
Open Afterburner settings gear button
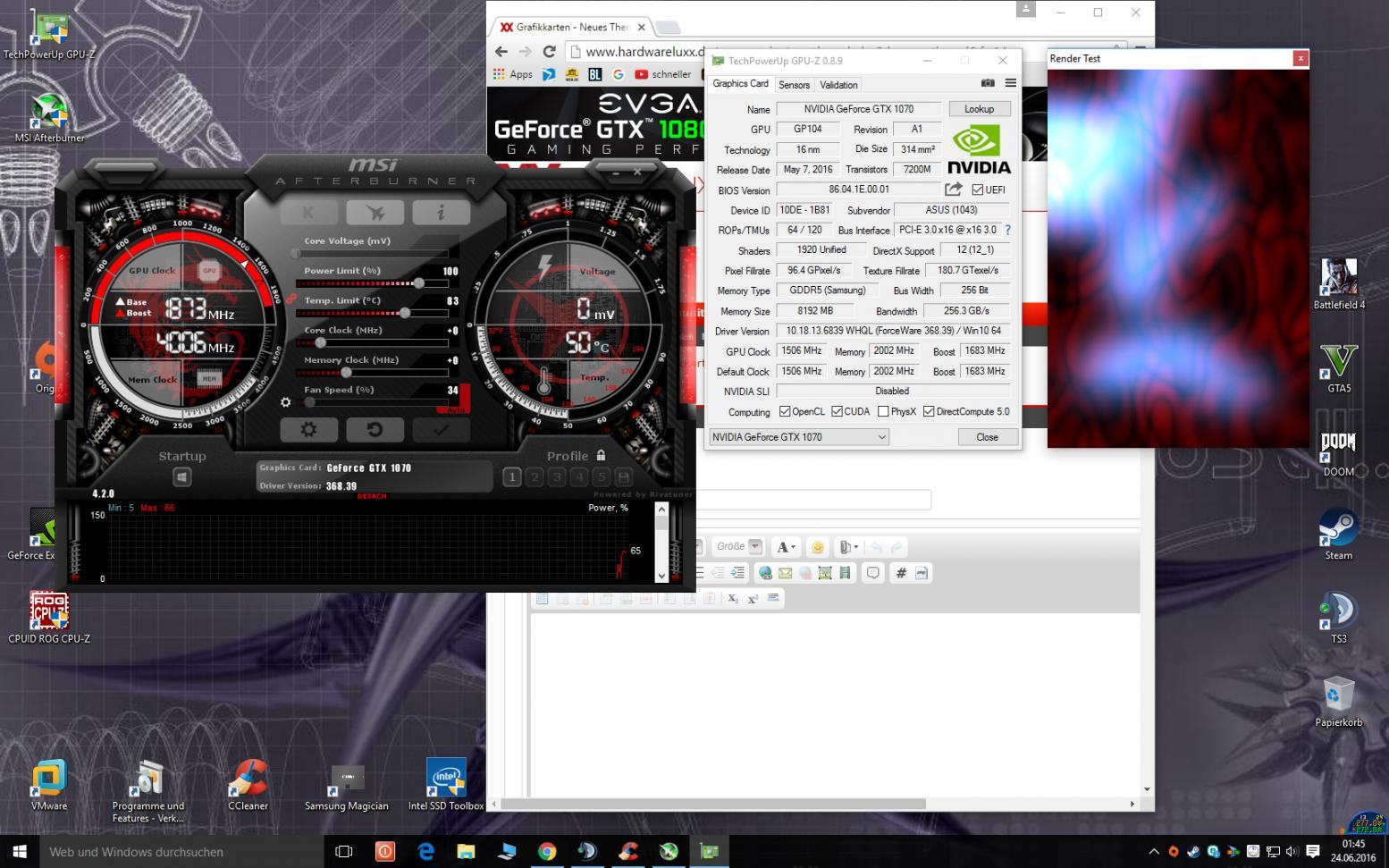click(309, 430)
